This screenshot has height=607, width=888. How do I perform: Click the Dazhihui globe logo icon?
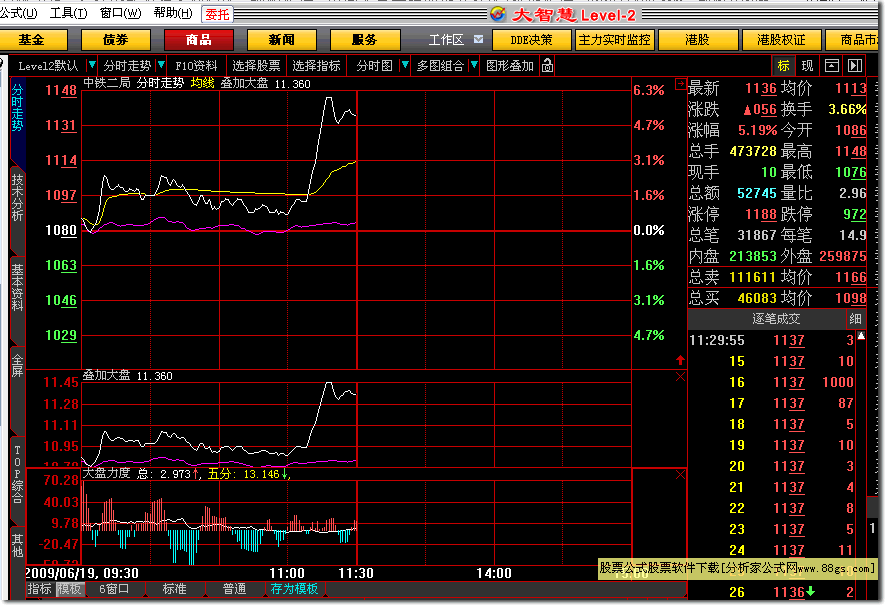[x=498, y=14]
